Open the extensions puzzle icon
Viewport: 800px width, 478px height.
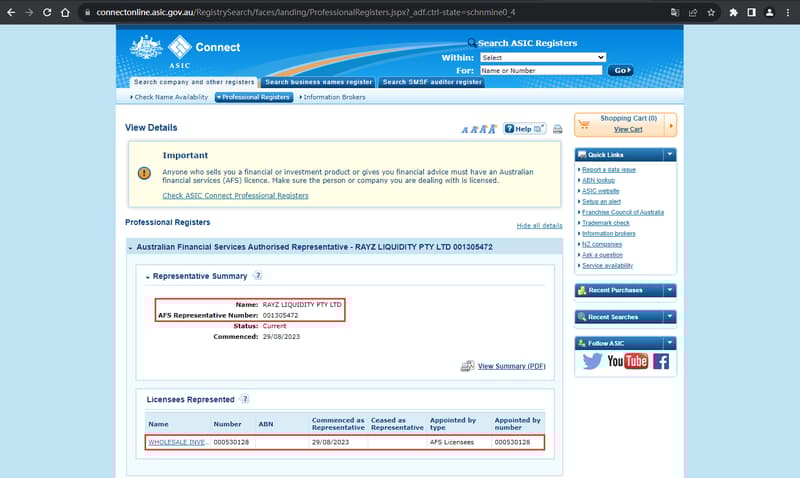733,12
